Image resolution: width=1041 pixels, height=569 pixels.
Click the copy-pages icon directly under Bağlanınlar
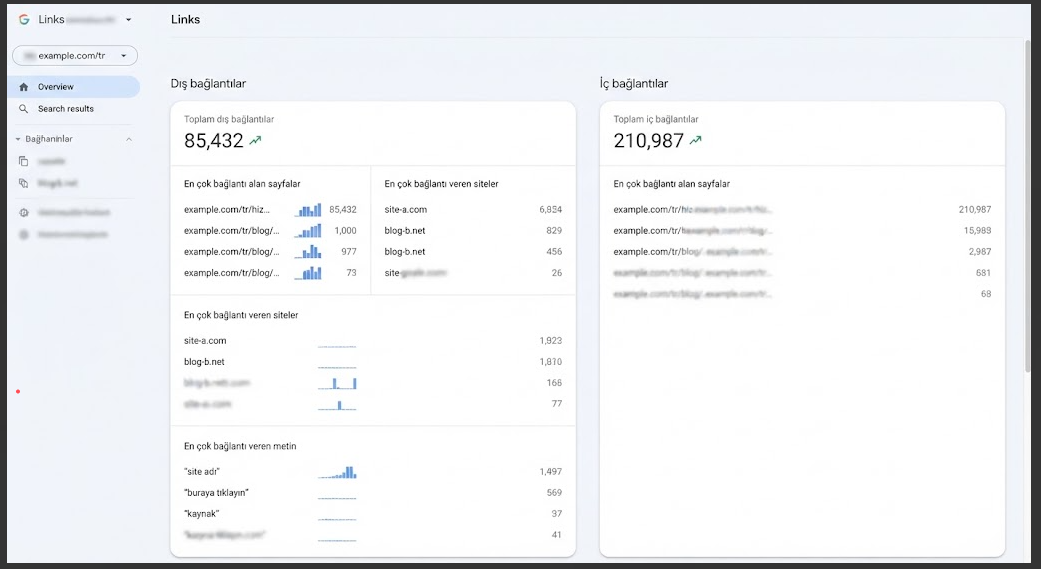click(24, 161)
